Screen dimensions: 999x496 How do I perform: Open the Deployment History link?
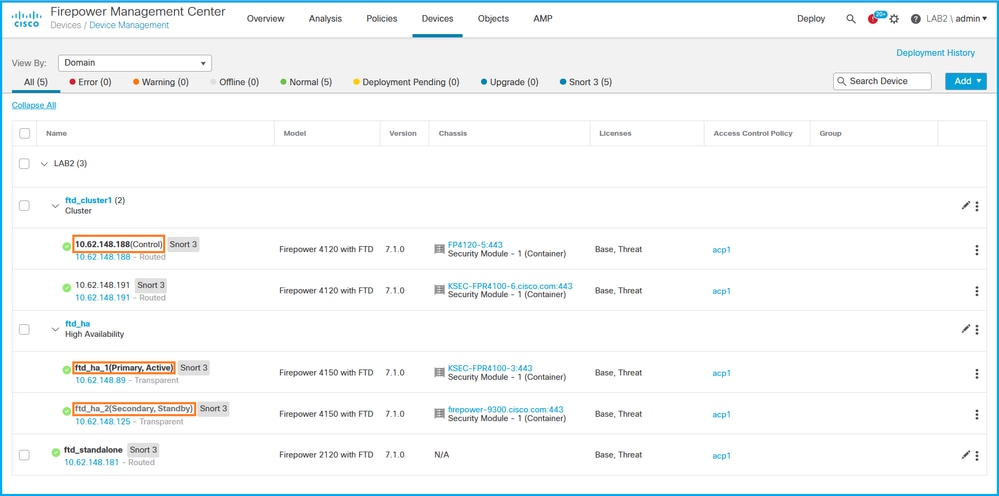click(935, 53)
